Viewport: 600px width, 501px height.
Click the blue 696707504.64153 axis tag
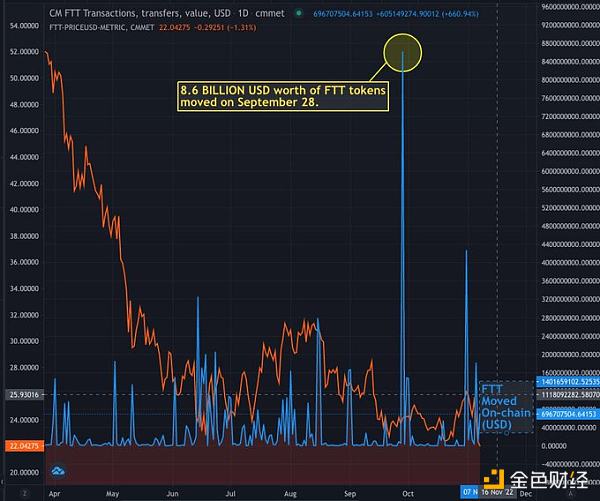click(570, 413)
